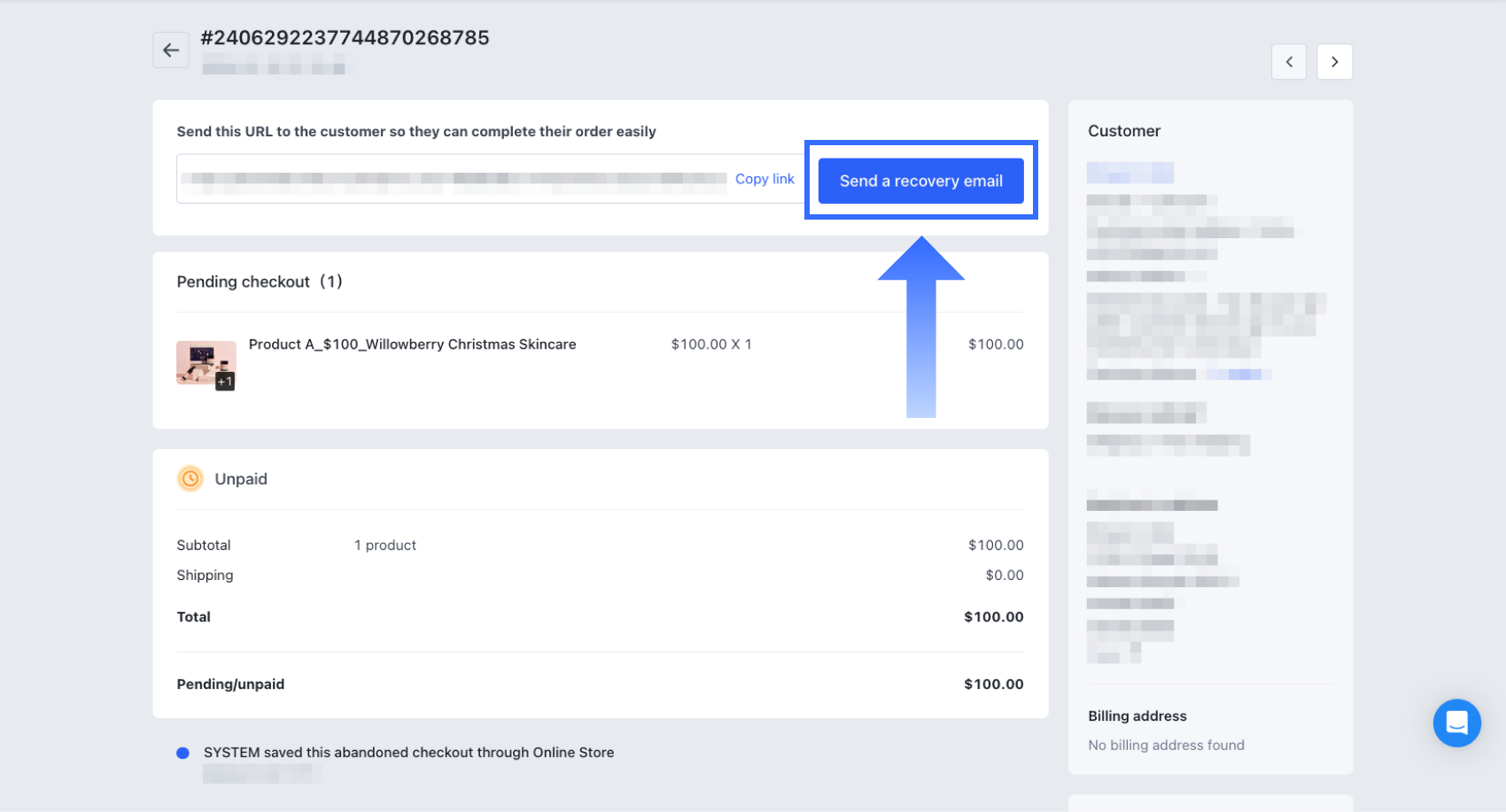This screenshot has width=1506, height=812.
Task: Open the blurred customer name link under Customer
Action: tap(1129, 173)
